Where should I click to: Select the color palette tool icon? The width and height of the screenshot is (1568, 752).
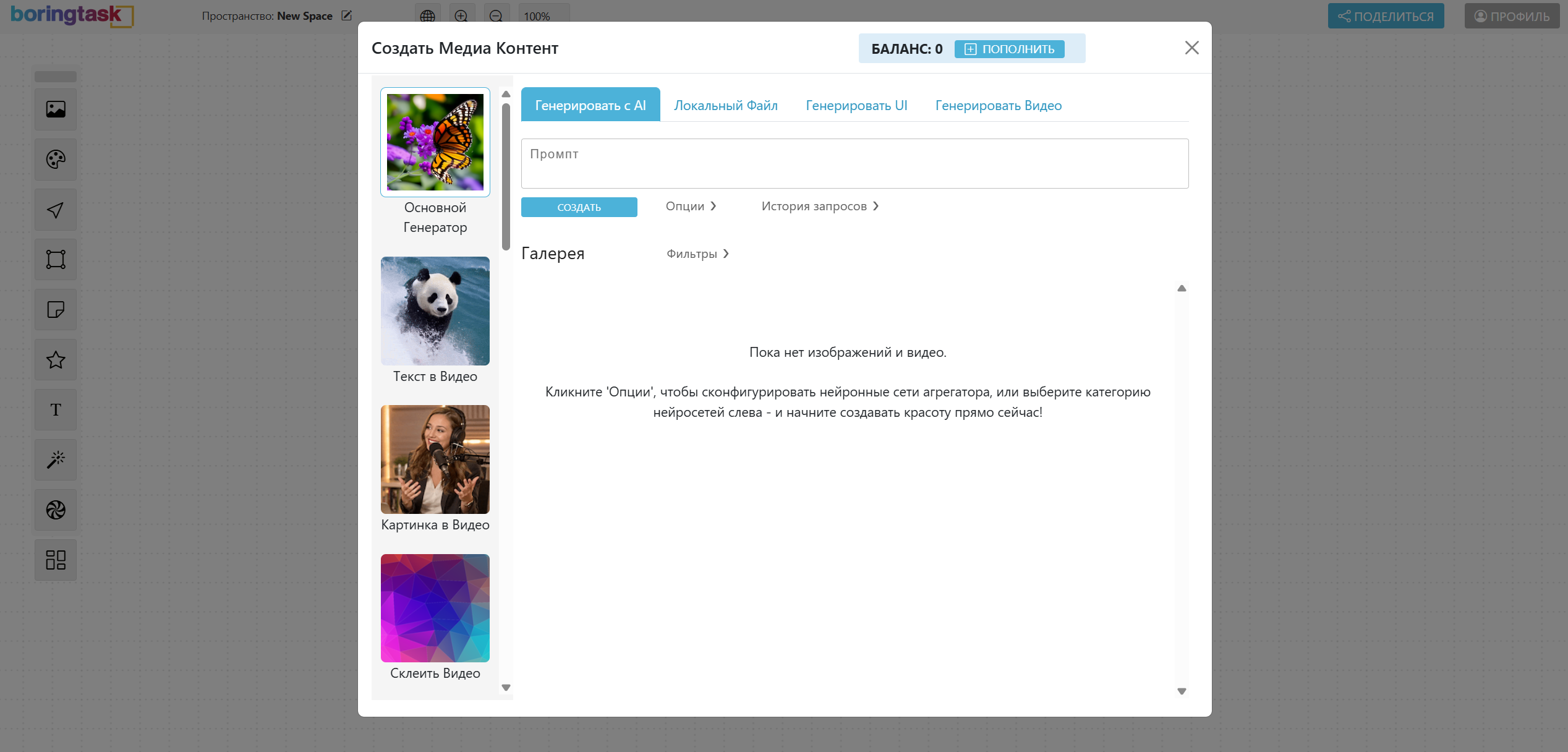coord(56,160)
